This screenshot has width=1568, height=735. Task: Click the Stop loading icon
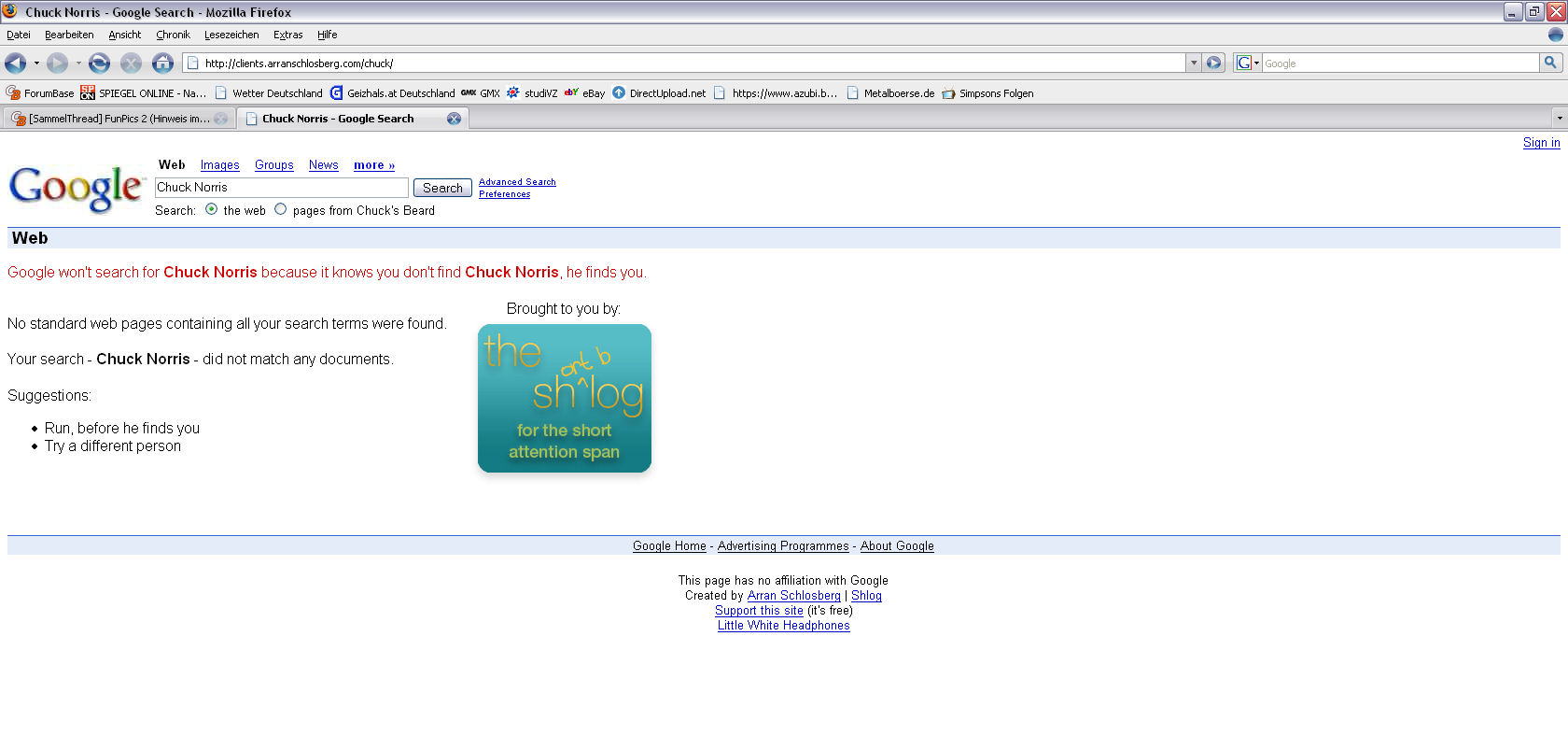click(131, 63)
